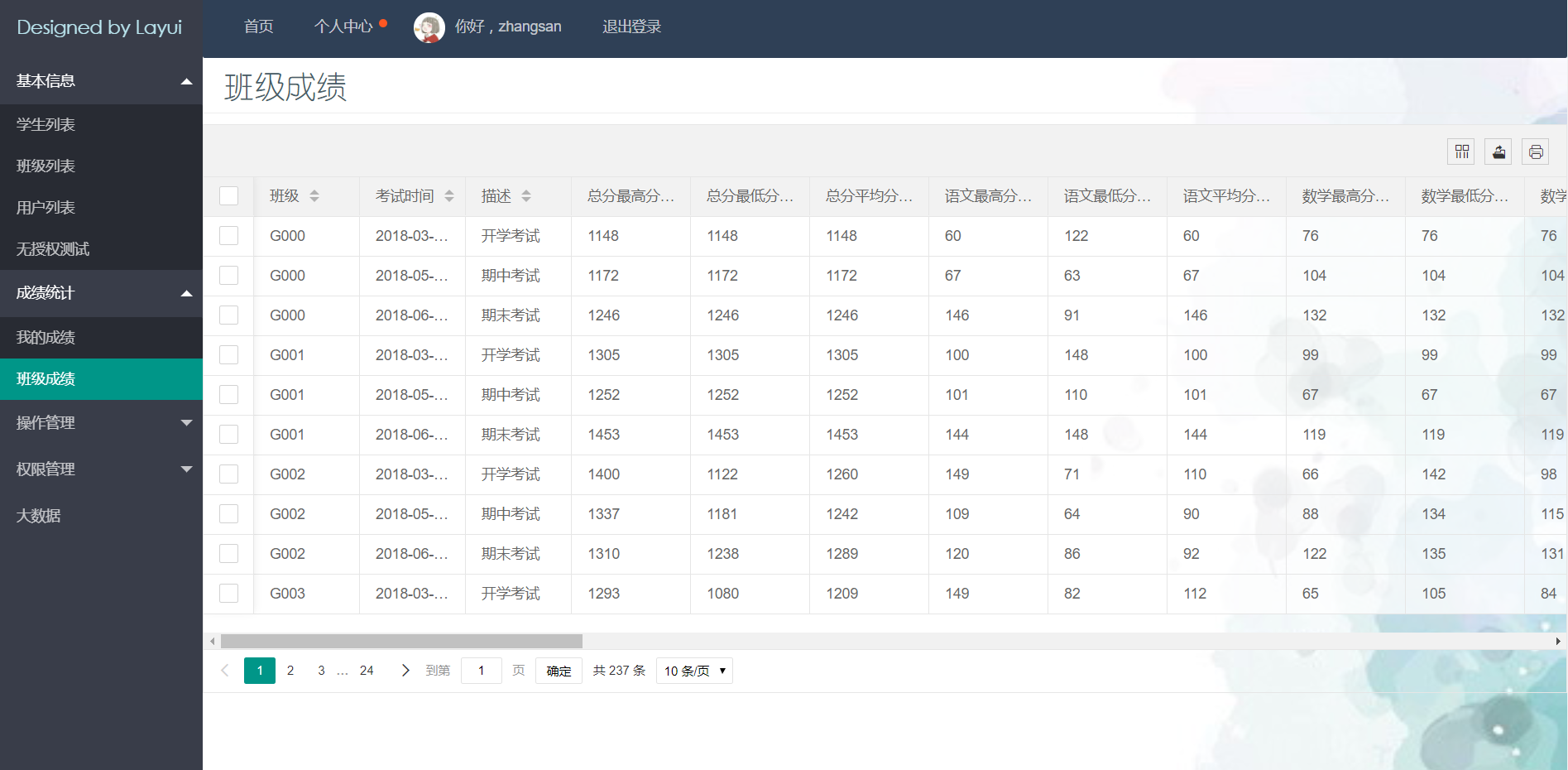This screenshot has width=1568, height=770.
Task: Click the horizontal scrollbar thumb
Action: (x=401, y=642)
